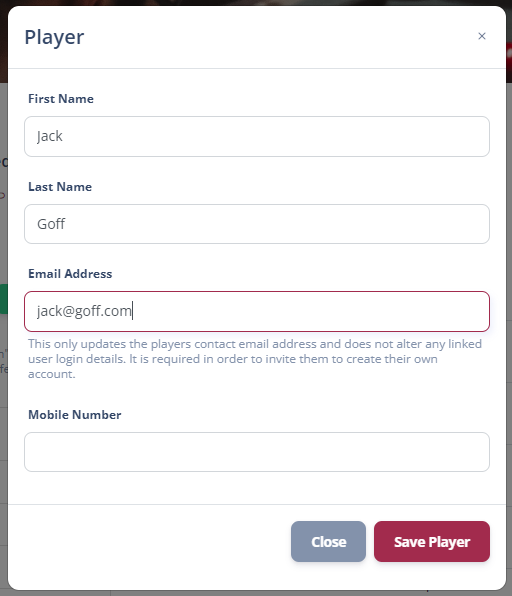Click the Save Player button
Image resolution: width=512 pixels, height=596 pixels.
click(x=432, y=541)
